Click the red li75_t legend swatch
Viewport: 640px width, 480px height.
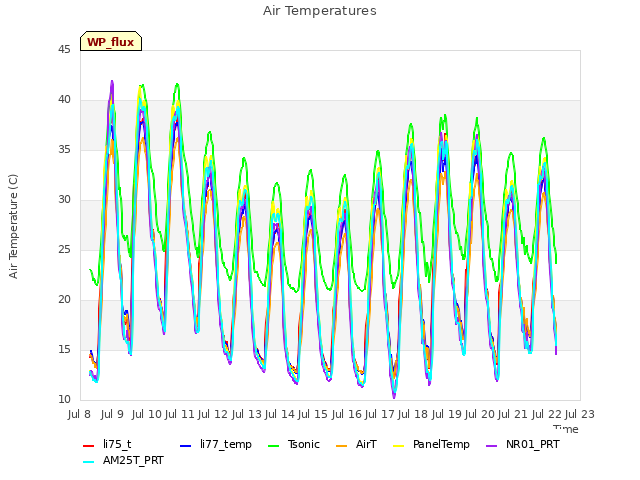coord(89,446)
